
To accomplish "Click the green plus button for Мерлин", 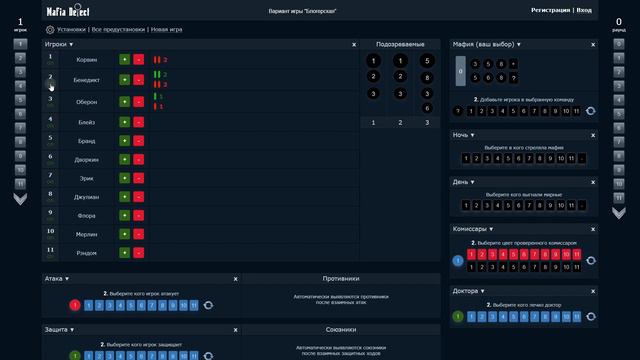I will point(124,234).
